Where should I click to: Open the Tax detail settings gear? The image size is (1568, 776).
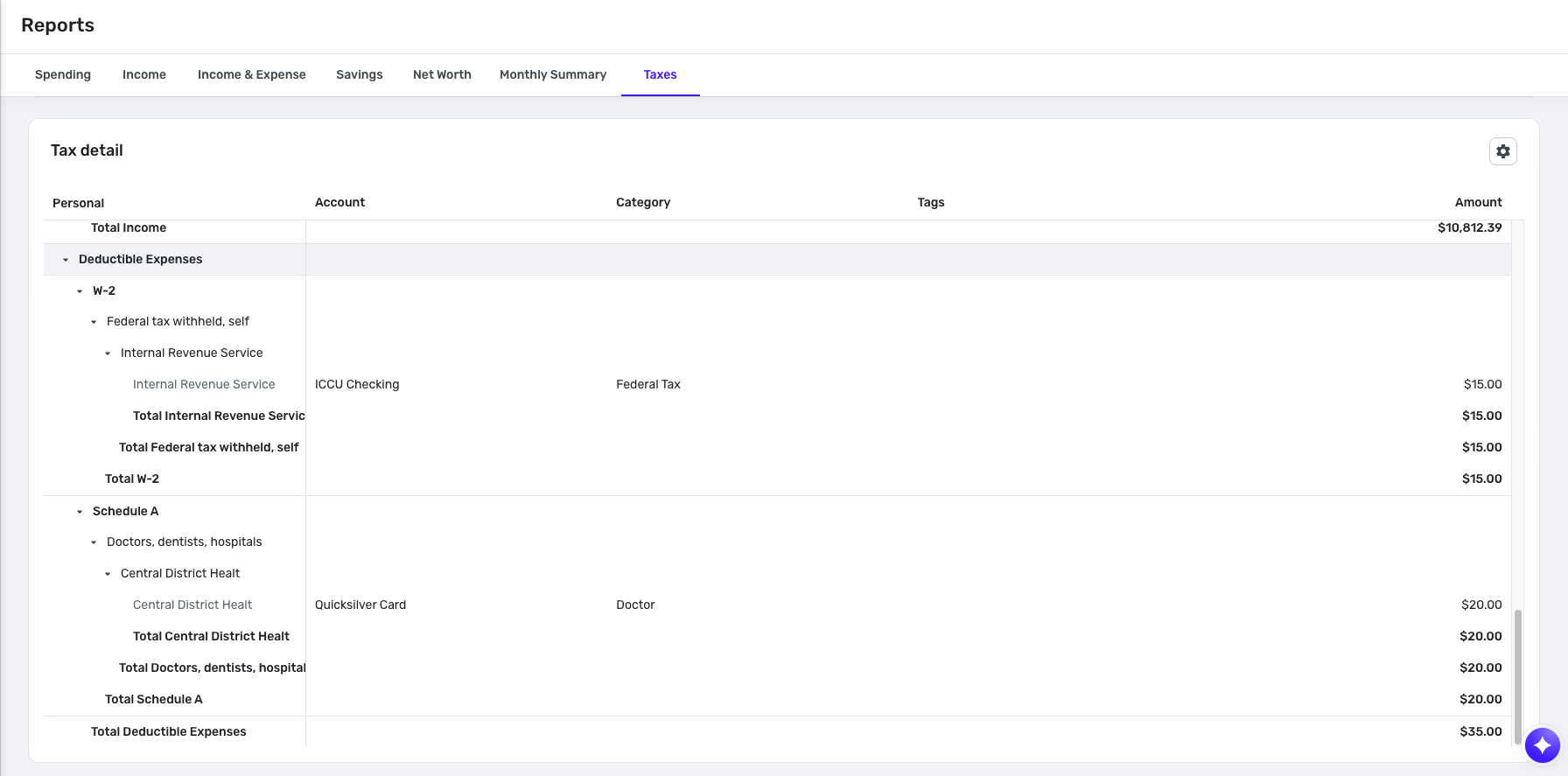(1502, 151)
